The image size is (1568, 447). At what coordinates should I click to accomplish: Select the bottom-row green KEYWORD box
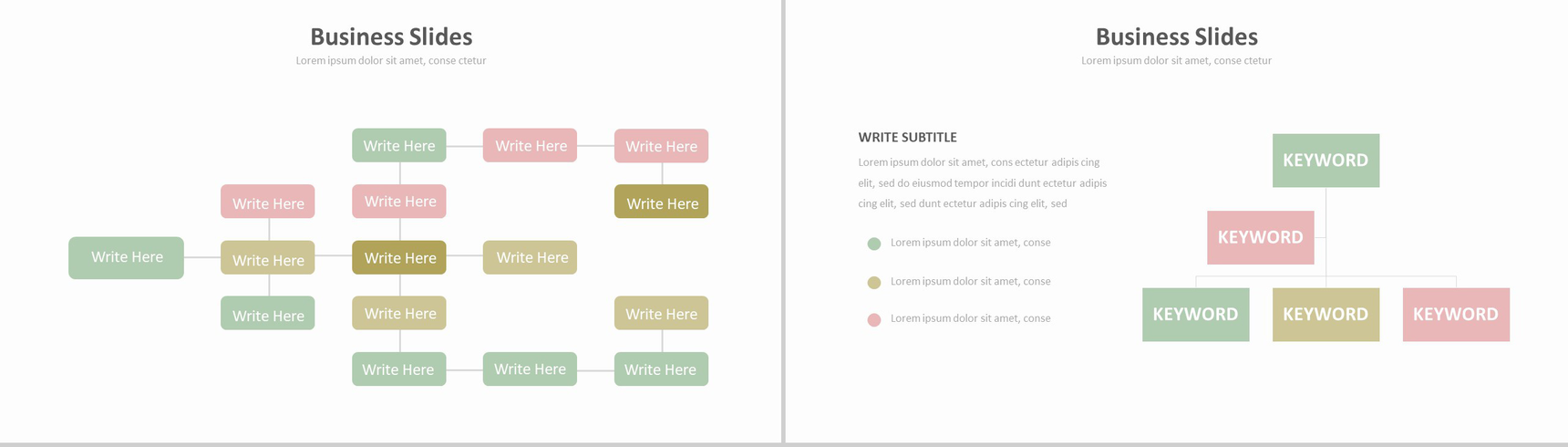click(1195, 315)
